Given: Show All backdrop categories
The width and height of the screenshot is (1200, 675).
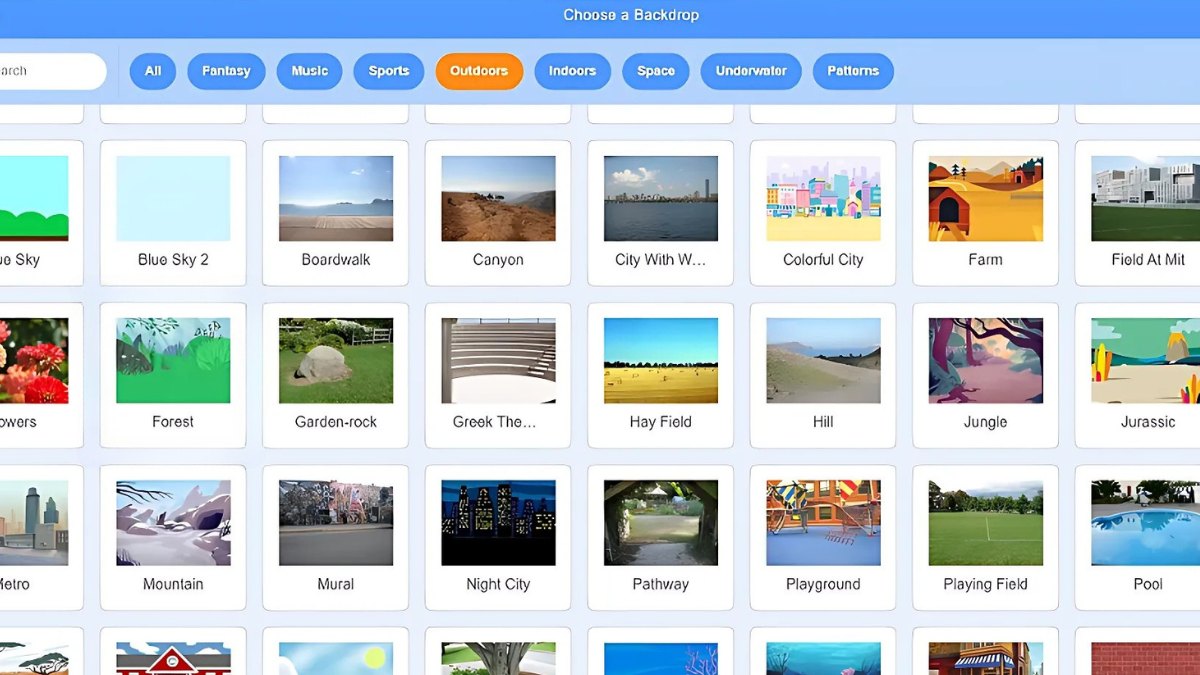Looking at the screenshot, I should tap(153, 71).
